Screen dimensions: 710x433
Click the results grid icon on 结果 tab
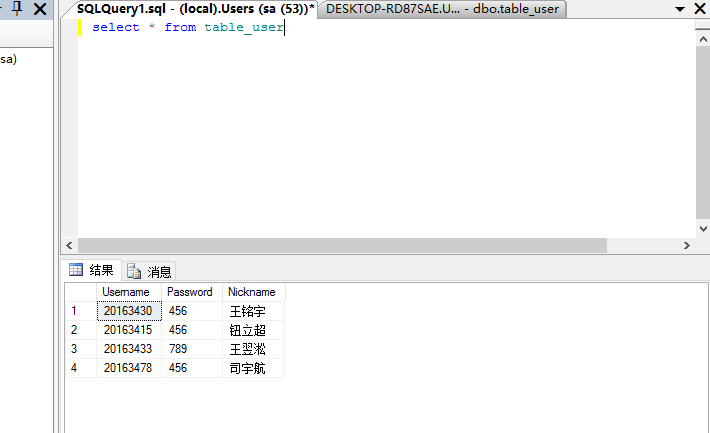76,269
